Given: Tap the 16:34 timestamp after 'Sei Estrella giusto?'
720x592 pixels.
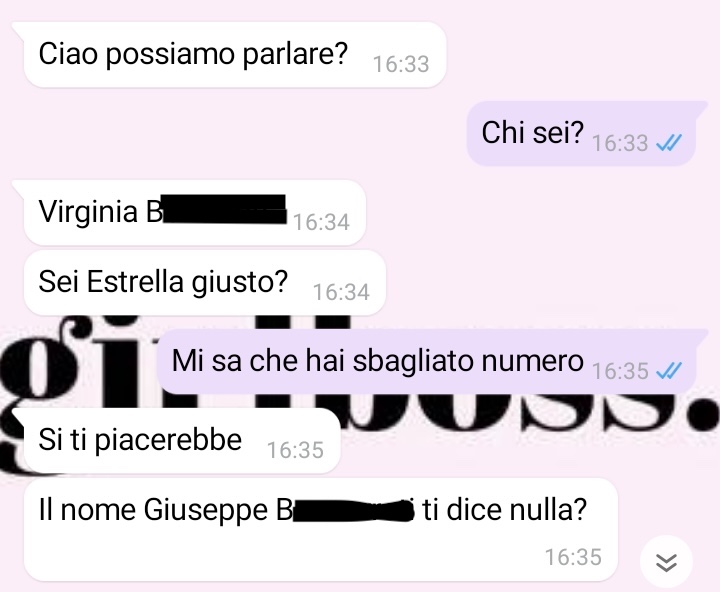Looking at the screenshot, I should click(x=341, y=293).
